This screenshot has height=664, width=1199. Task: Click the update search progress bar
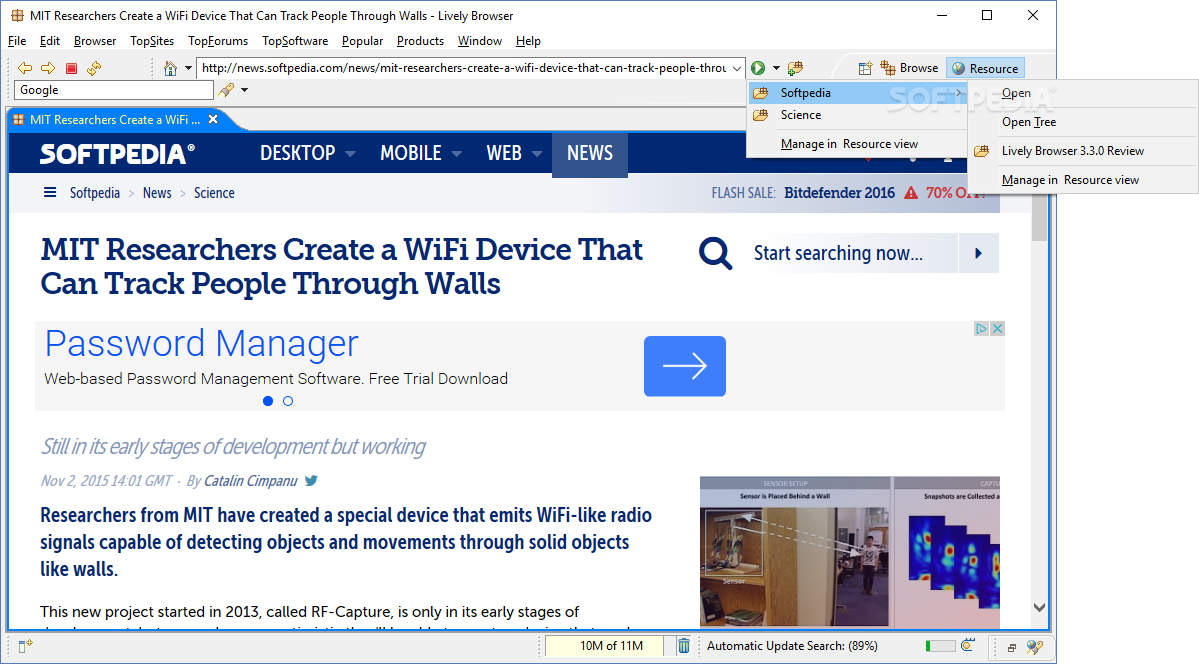(x=940, y=646)
